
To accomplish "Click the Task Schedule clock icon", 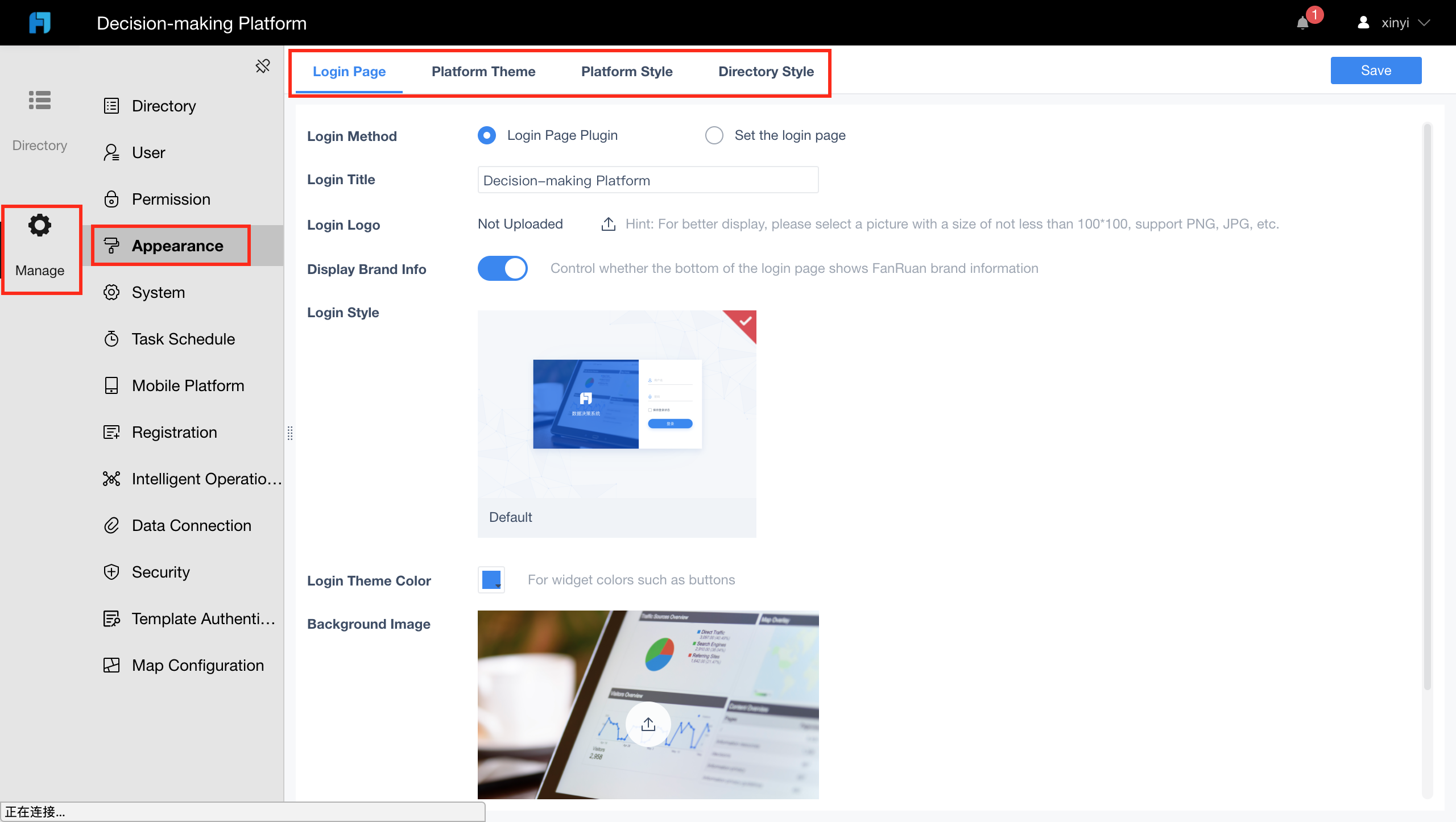I will pyautogui.click(x=111, y=338).
